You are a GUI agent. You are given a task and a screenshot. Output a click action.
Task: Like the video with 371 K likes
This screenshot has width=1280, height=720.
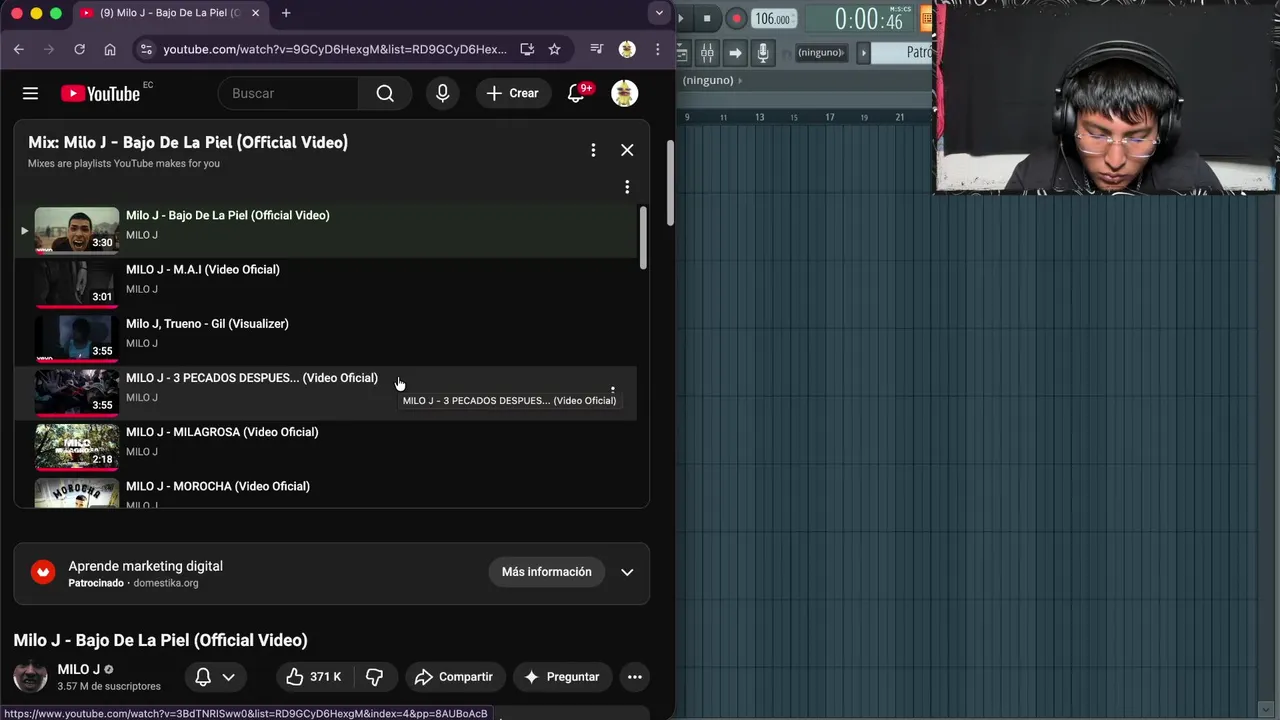coord(314,677)
